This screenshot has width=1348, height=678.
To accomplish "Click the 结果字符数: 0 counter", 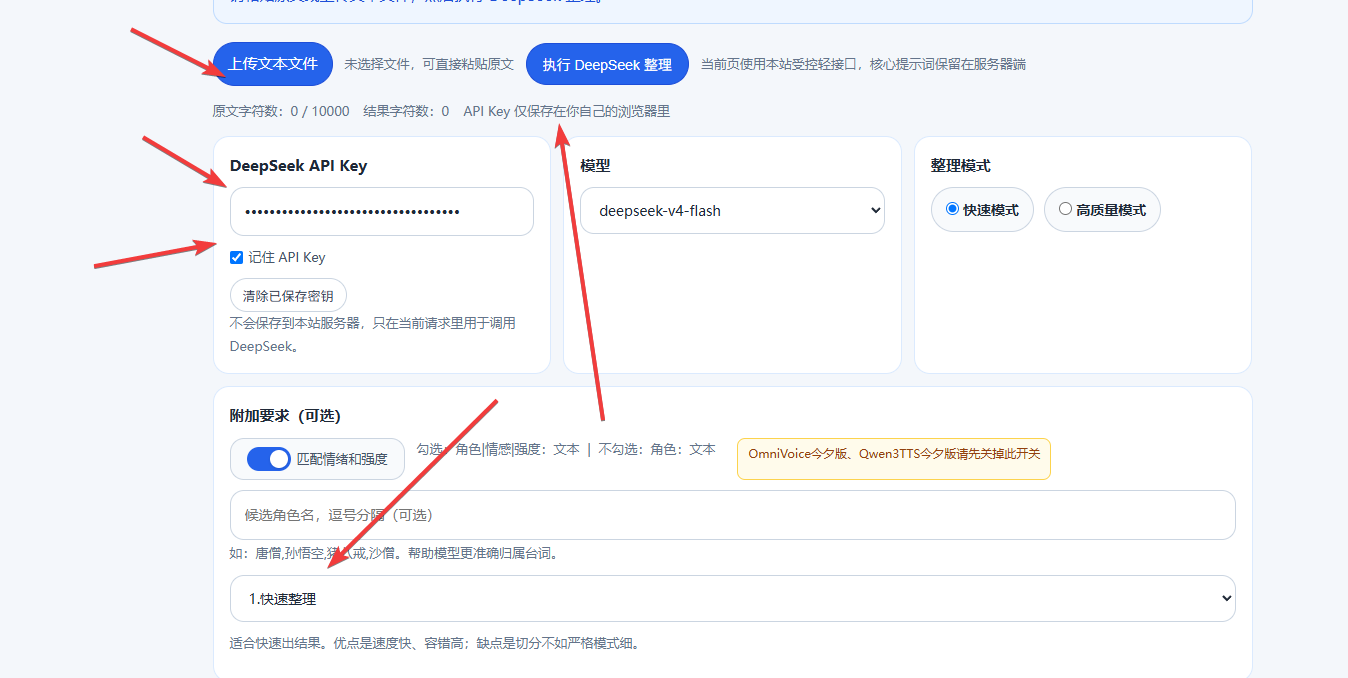I will coord(406,111).
